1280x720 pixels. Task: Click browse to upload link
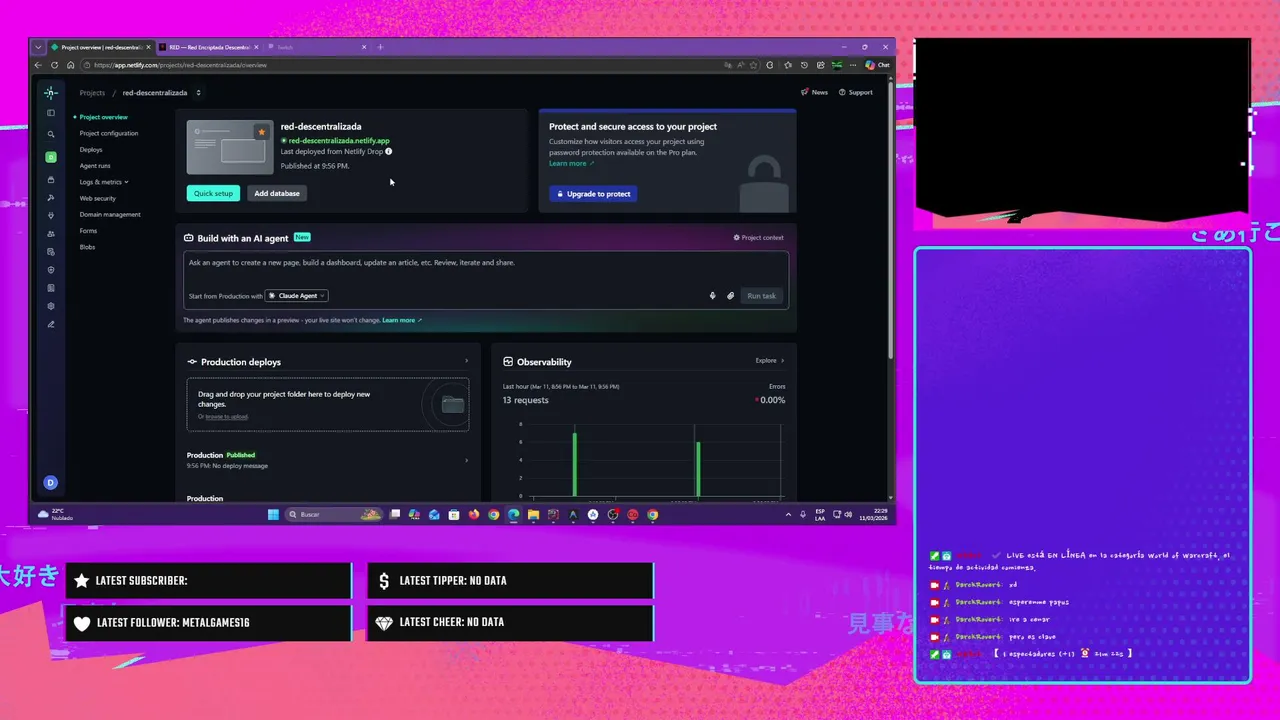(228, 416)
